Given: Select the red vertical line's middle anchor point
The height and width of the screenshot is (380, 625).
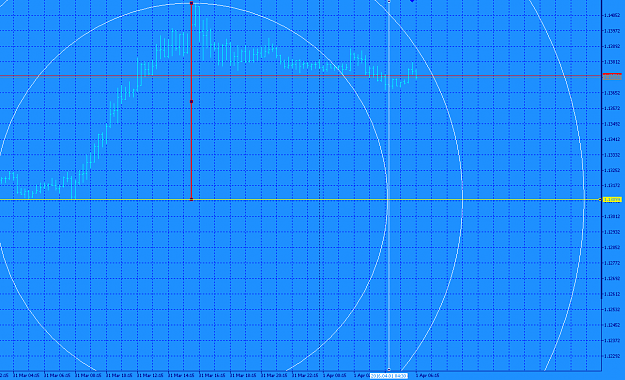Looking at the screenshot, I should (x=192, y=102).
